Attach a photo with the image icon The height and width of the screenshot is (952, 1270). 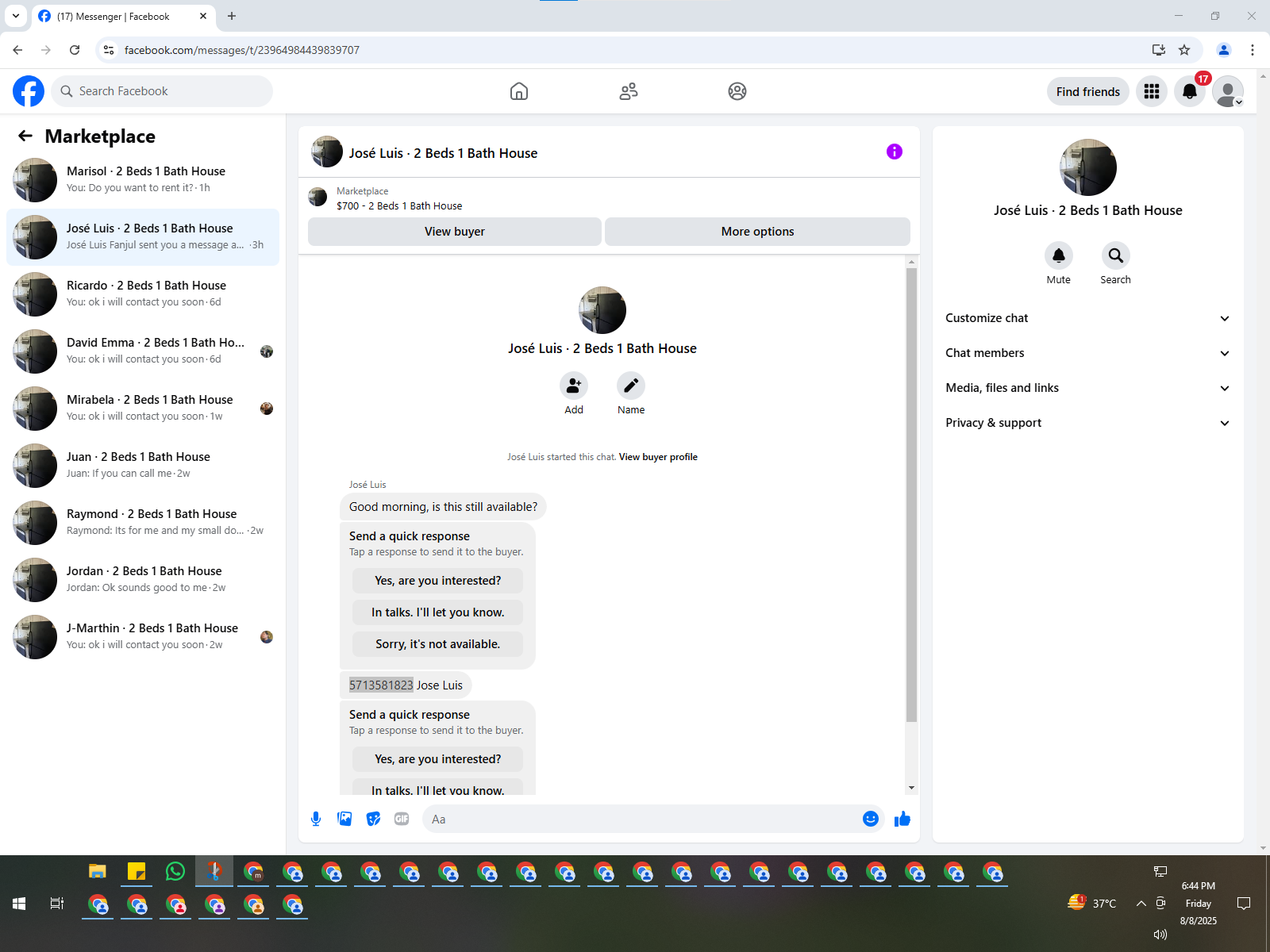pos(344,819)
